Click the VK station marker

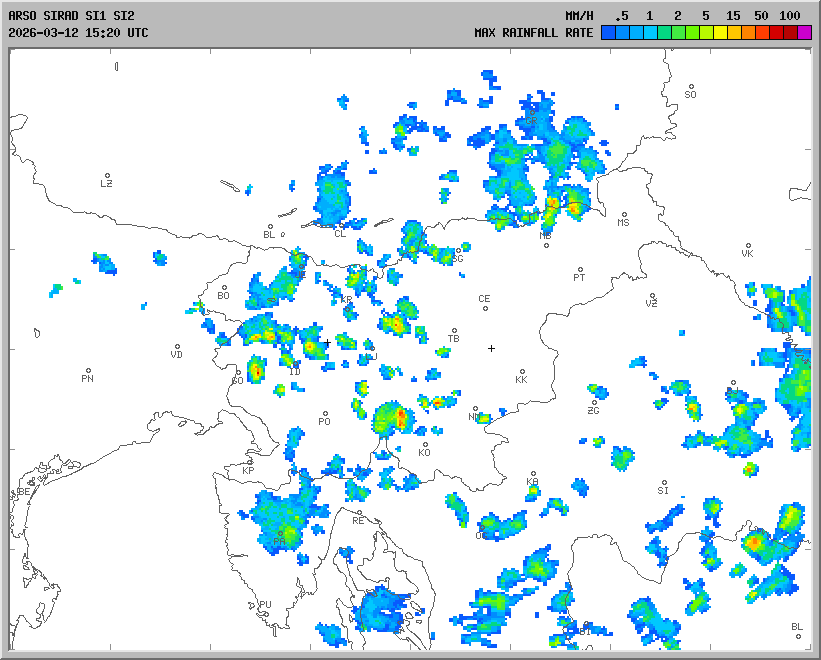[x=747, y=245]
